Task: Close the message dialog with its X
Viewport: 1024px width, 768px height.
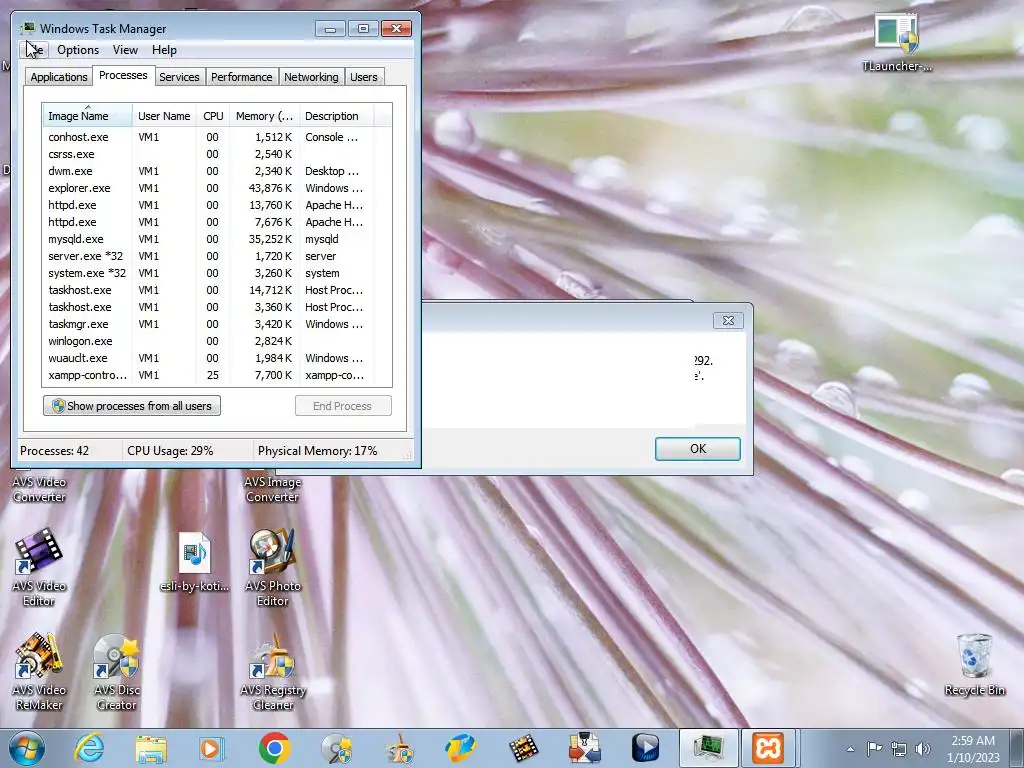Action: (x=728, y=321)
